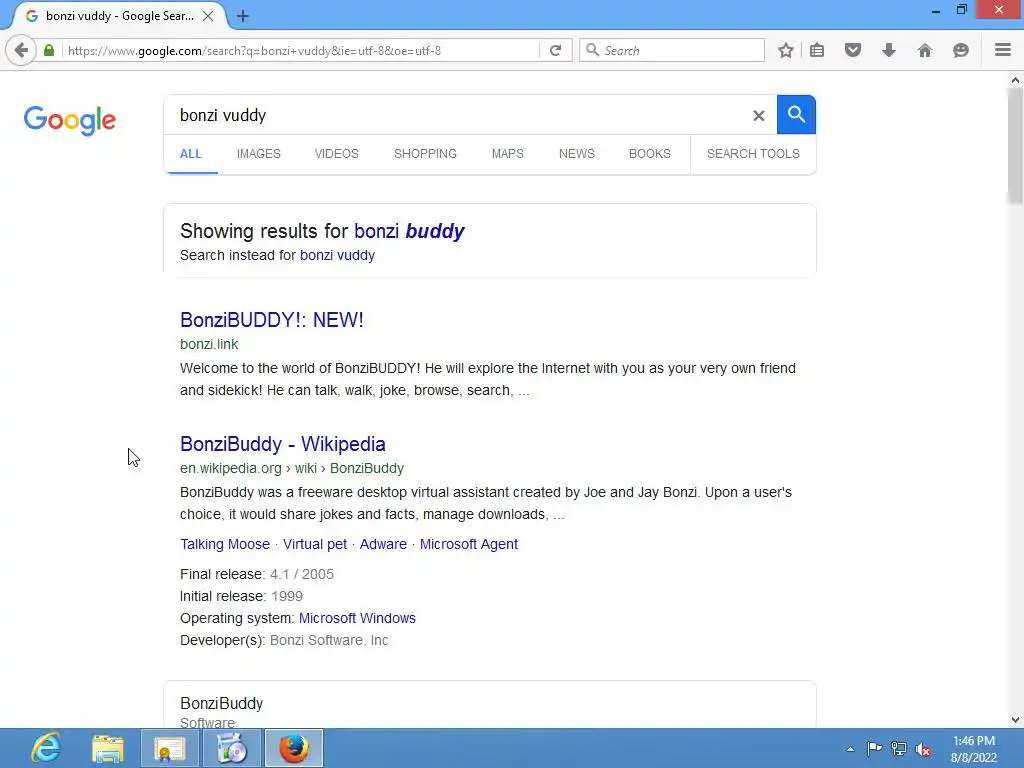Go back with the browser back arrow
This screenshot has height=768, width=1024.
(21, 50)
